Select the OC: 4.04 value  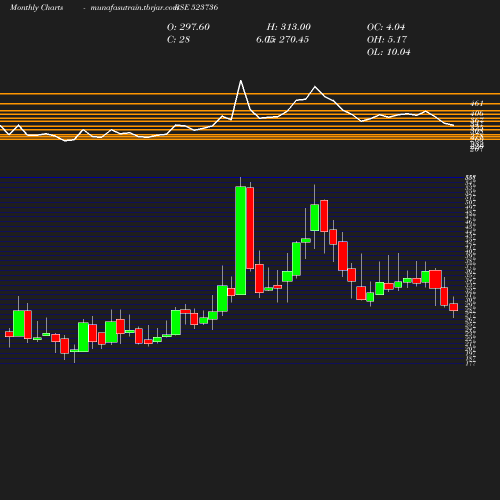click(386, 27)
